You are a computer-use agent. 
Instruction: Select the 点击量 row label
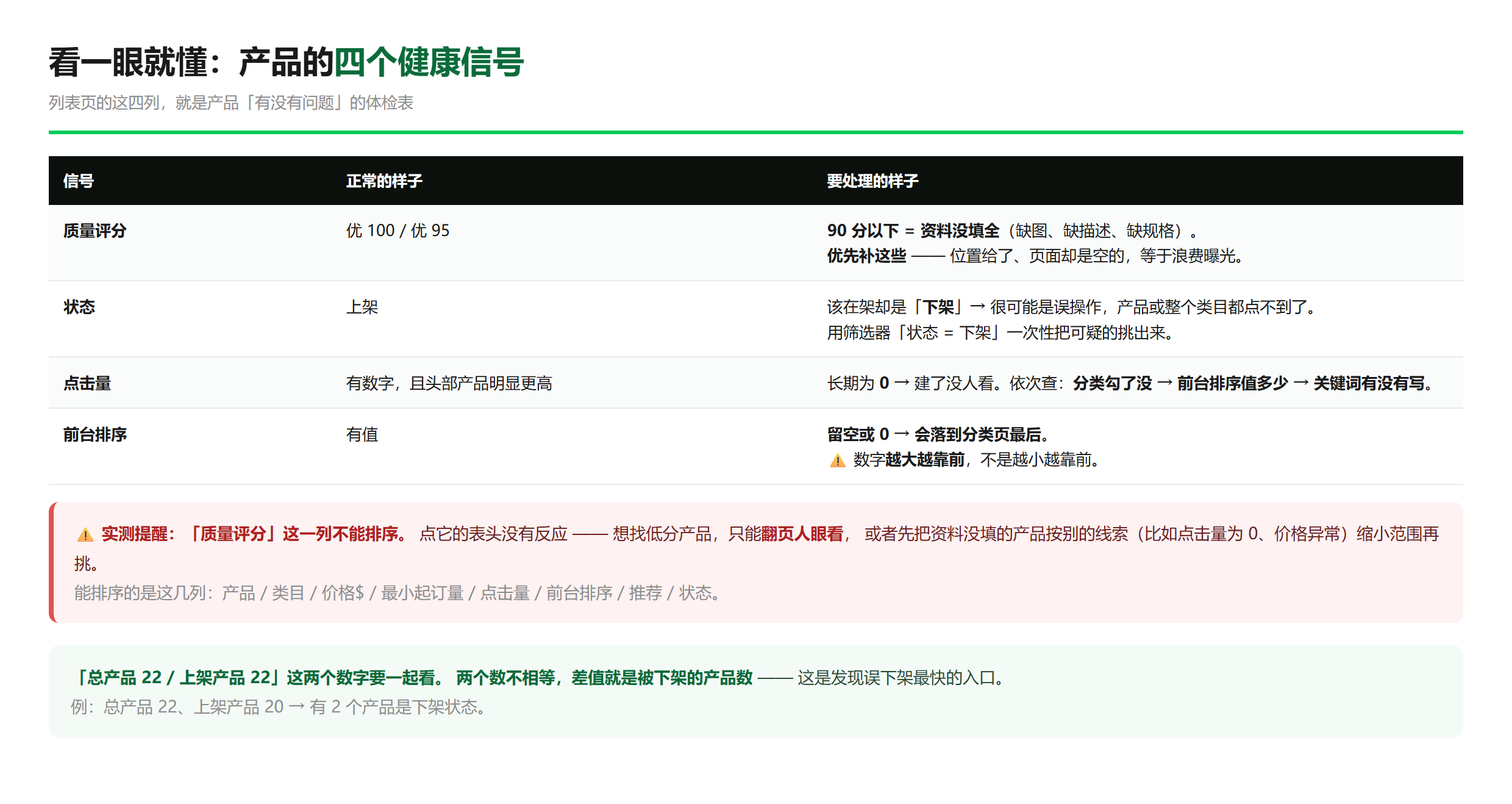click(x=87, y=383)
